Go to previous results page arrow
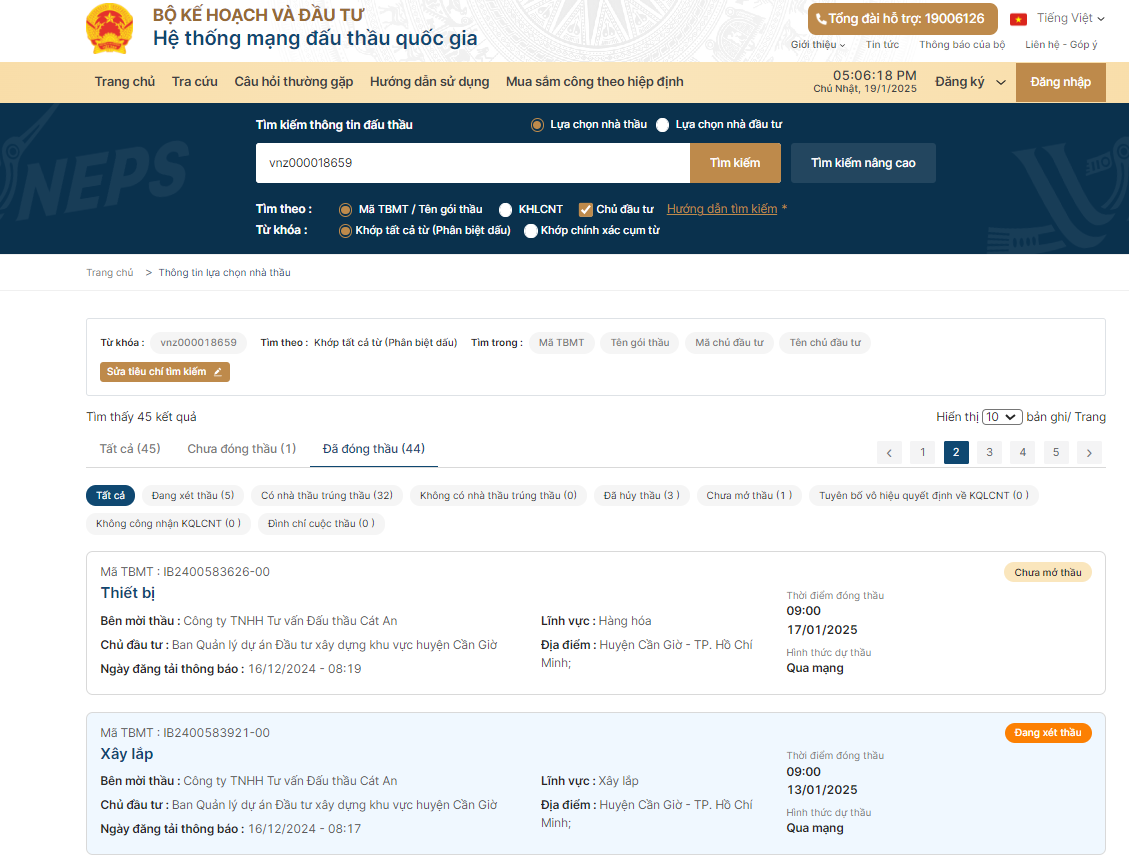 (889, 453)
